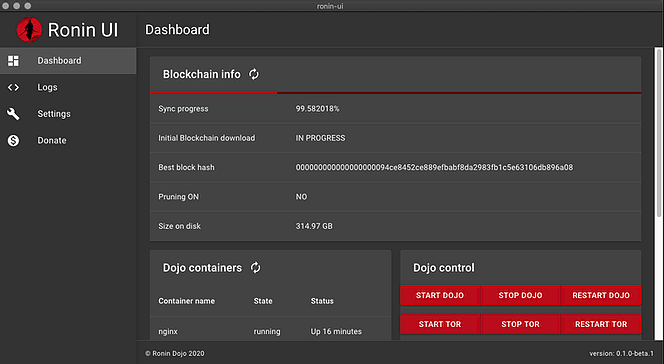664x364 pixels.
Task: Click the Ronin UI samurai logo
Action: [x=29, y=30]
